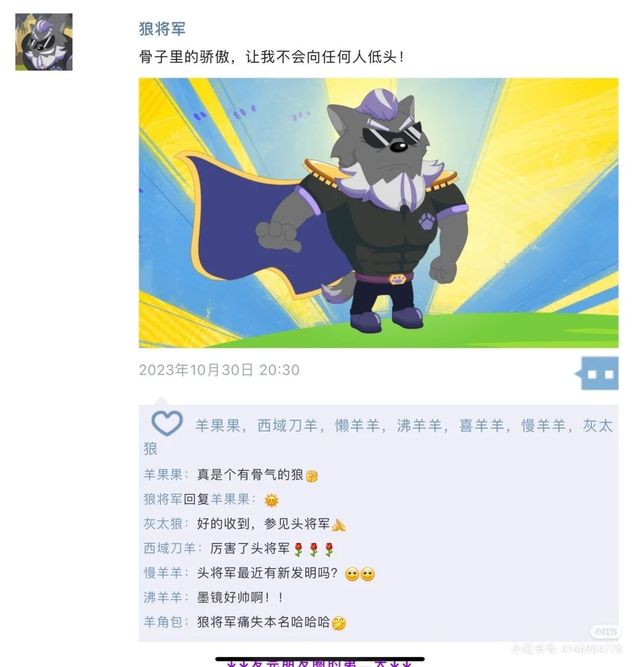Open 沸羊羊 in the likes list
This screenshot has height=667, width=640.
419,425
